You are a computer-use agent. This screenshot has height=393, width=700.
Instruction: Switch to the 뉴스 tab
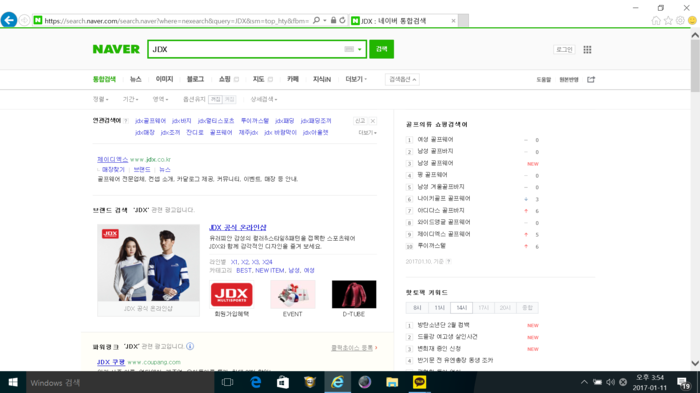[x=136, y=79]
